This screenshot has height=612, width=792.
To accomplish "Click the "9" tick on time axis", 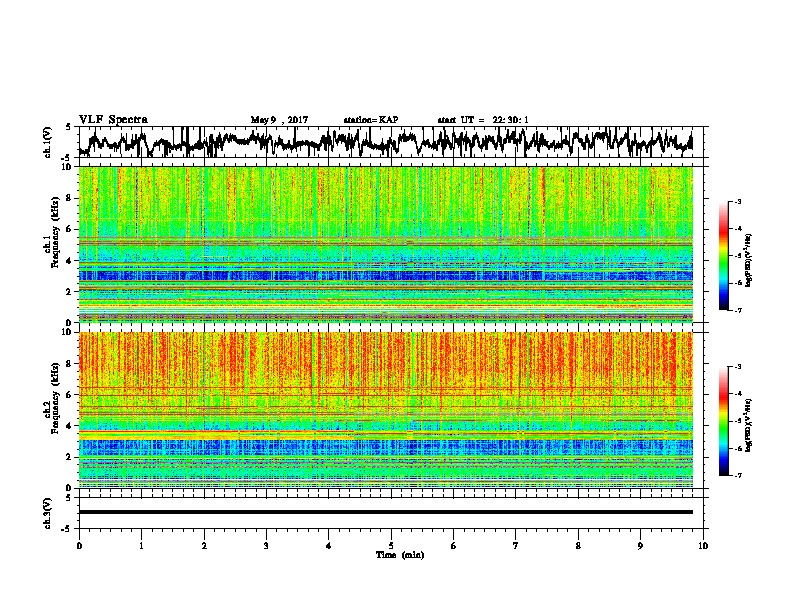I will [640, 546].
